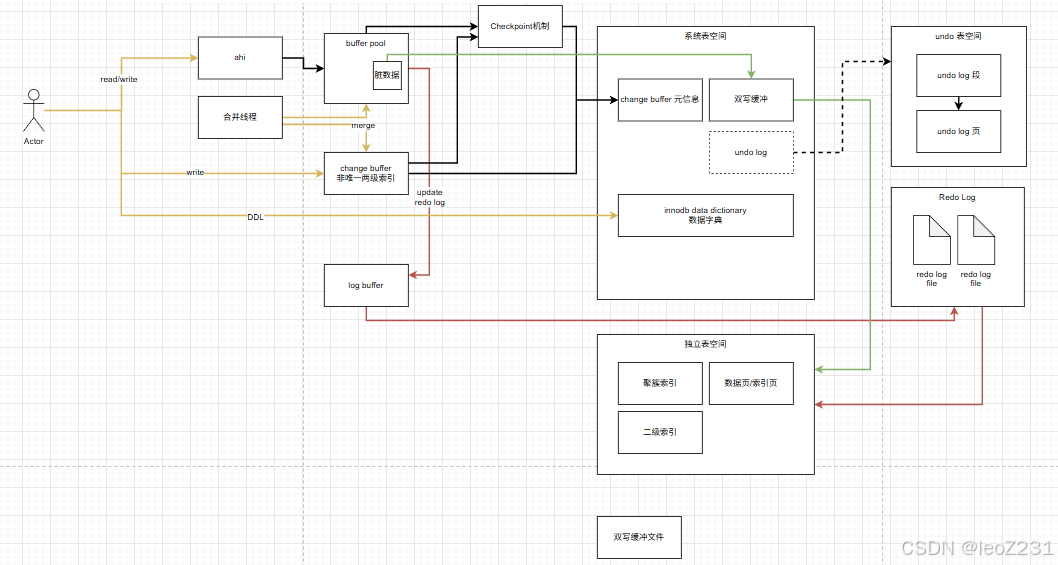
Task: Select the 数据页/索引页 box
Action: (751, 383)
